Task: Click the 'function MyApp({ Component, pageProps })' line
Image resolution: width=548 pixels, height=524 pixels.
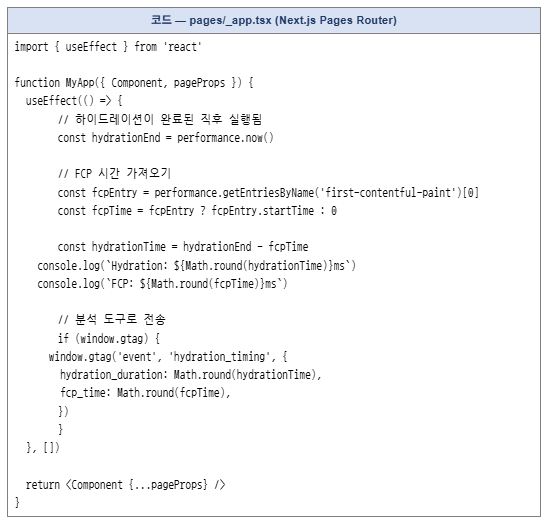Action: click(134, 83)
